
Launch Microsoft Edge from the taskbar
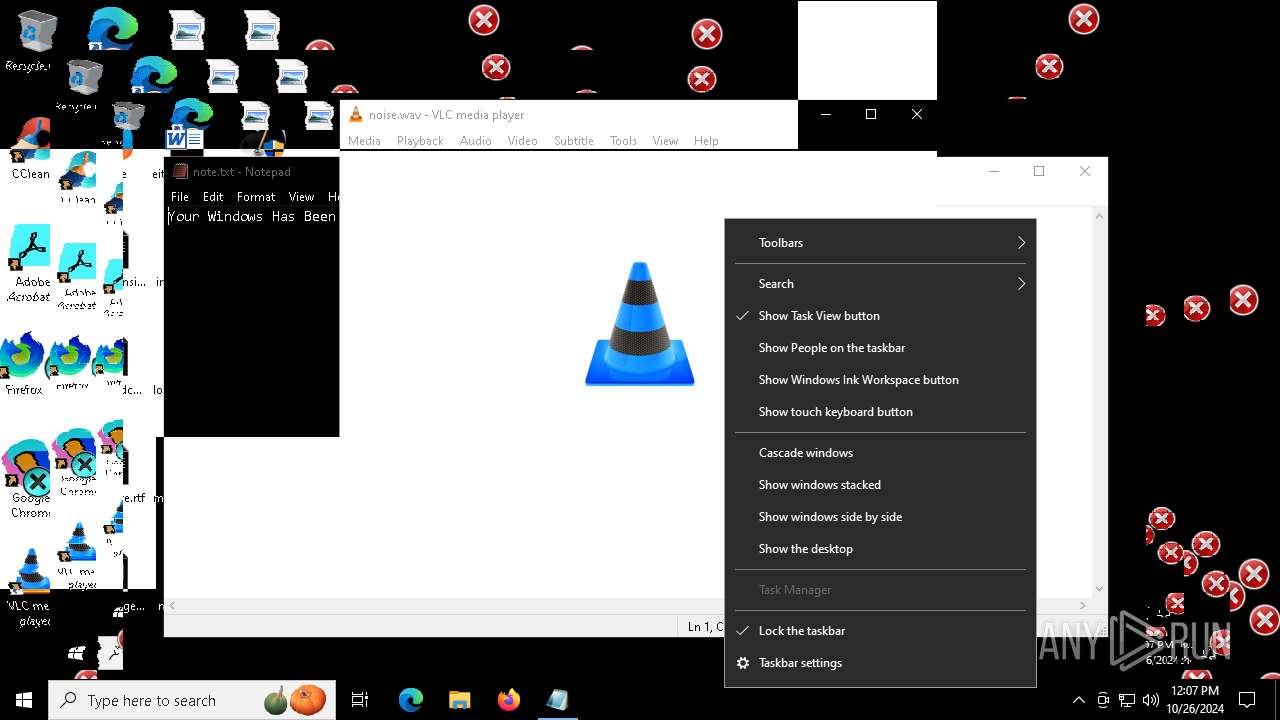click(x=411, y=700)
